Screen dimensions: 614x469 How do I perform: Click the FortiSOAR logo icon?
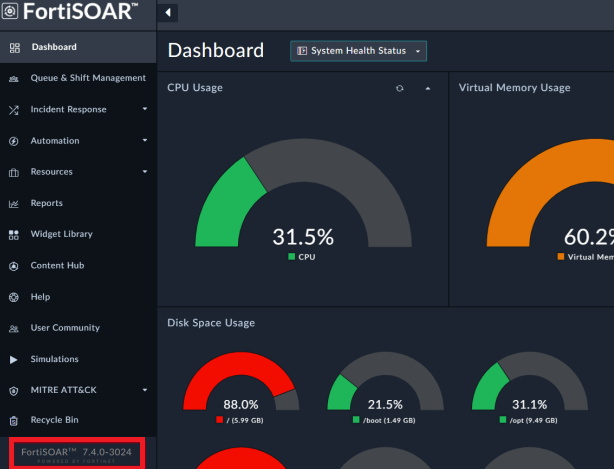click(10, 11)
